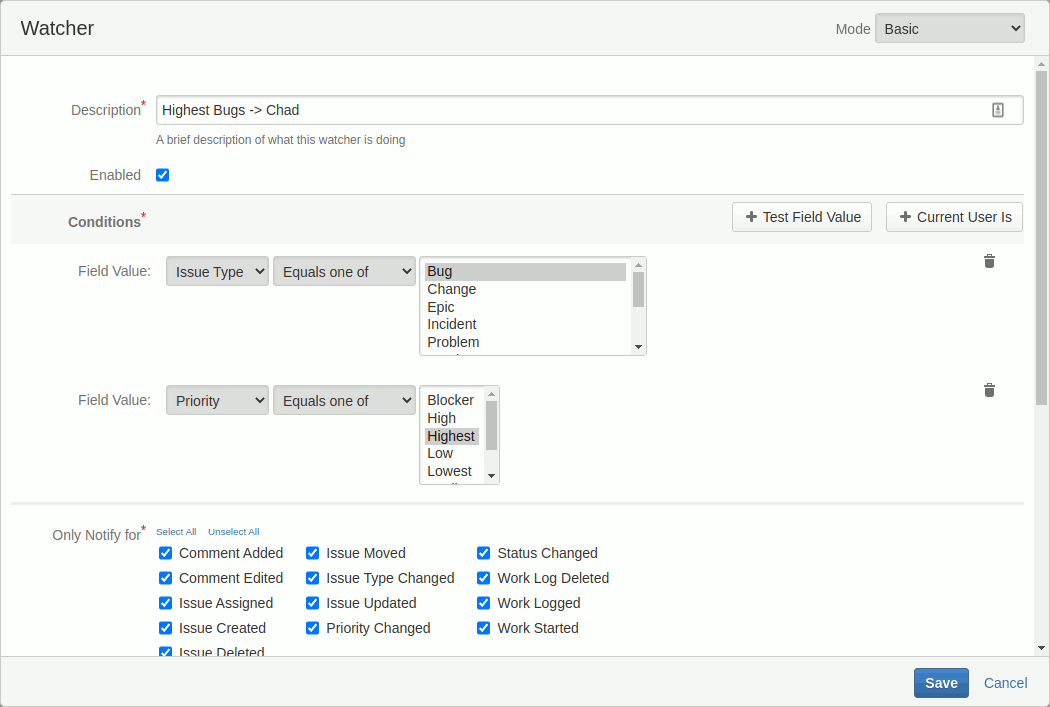This screenshot has width=1050, height=707.
Task: Select Change in issue type list
Action: click(x=525, y=289)
